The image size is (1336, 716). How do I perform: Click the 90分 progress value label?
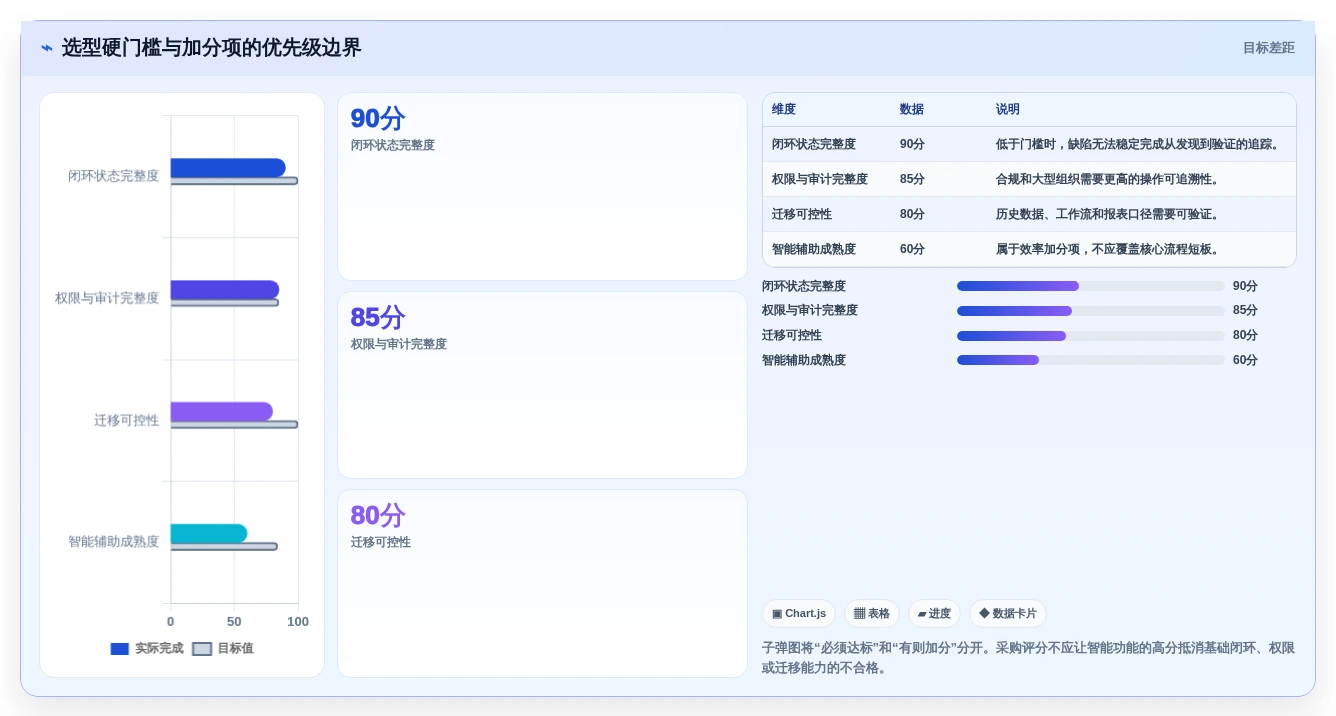(x=1245, y=286)
